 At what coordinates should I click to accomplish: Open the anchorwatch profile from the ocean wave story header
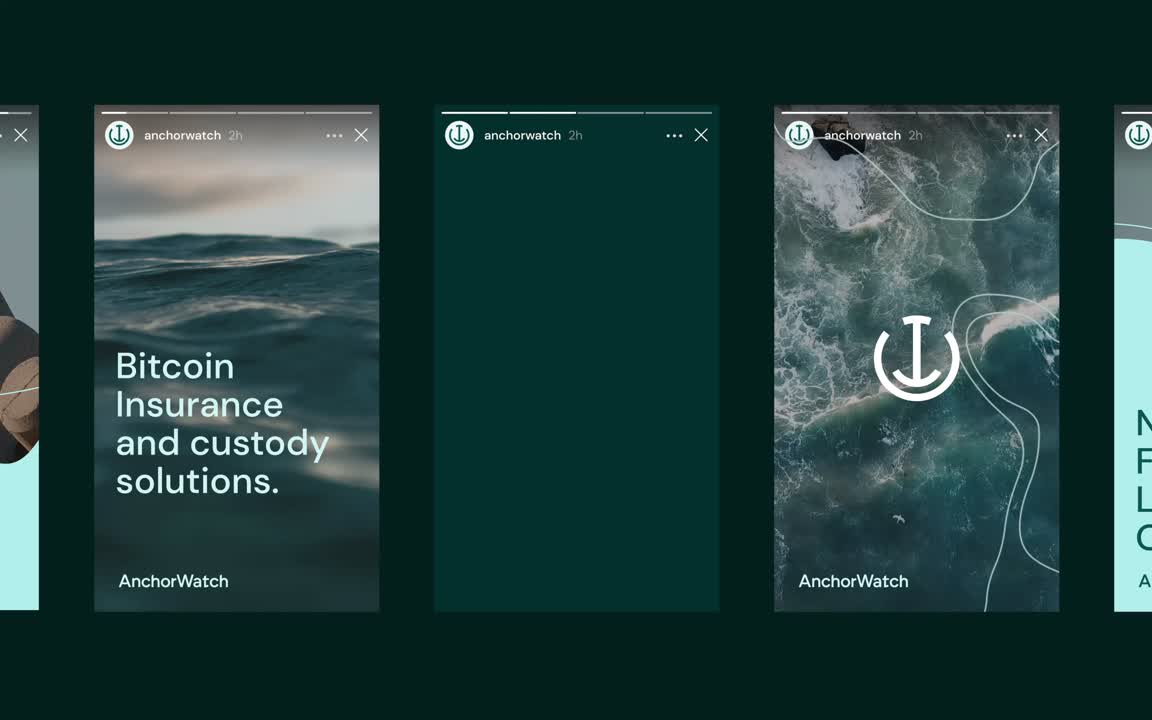[x=862, y=135]
